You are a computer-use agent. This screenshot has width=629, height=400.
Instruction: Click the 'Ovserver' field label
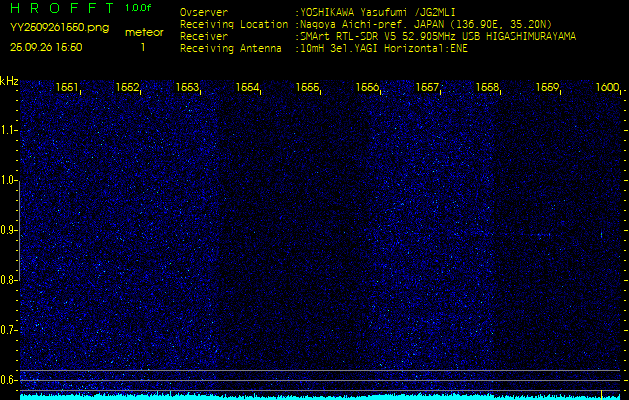point(204,12)
